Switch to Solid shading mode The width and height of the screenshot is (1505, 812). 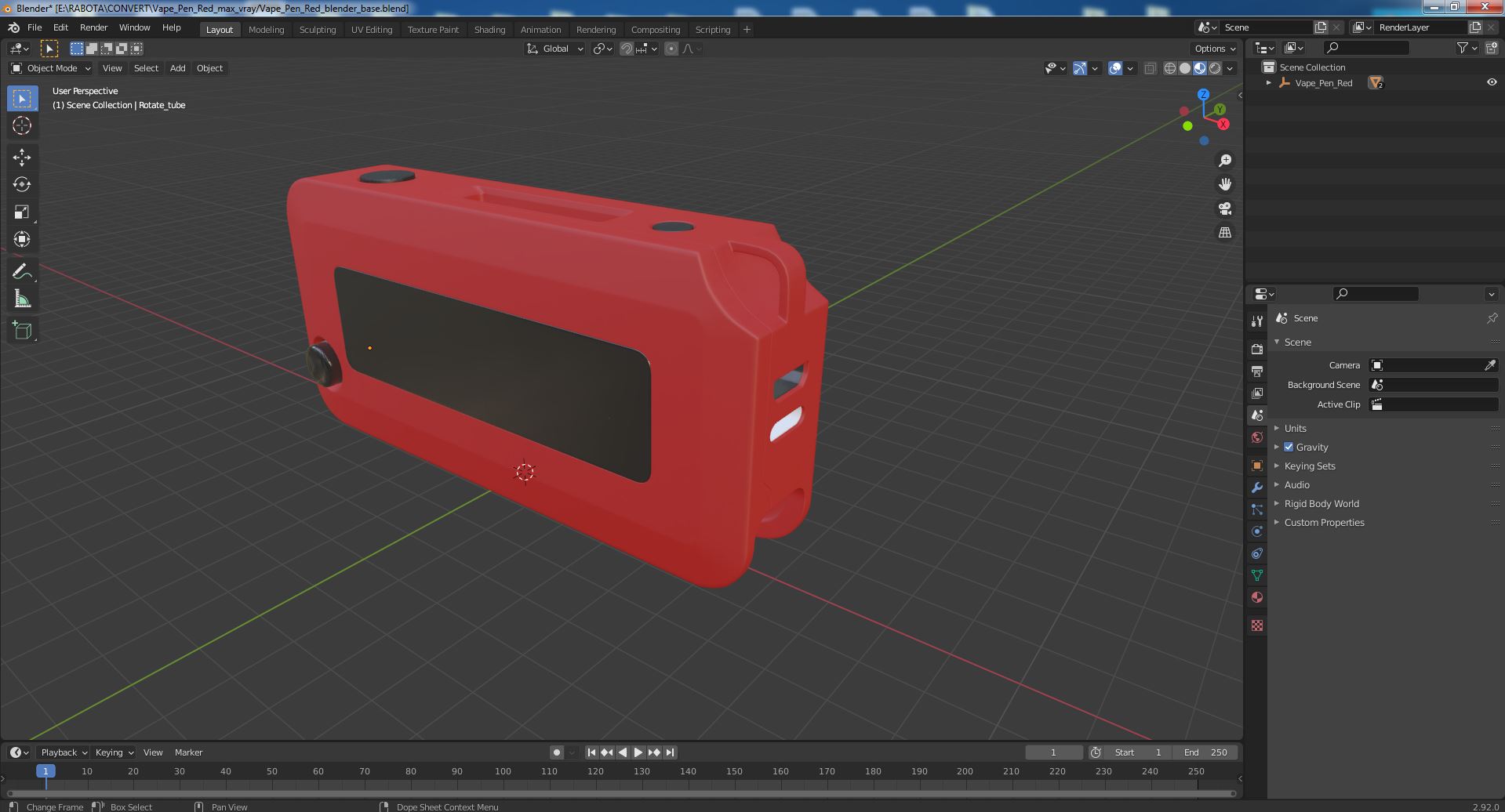[x=1185, y=68]
